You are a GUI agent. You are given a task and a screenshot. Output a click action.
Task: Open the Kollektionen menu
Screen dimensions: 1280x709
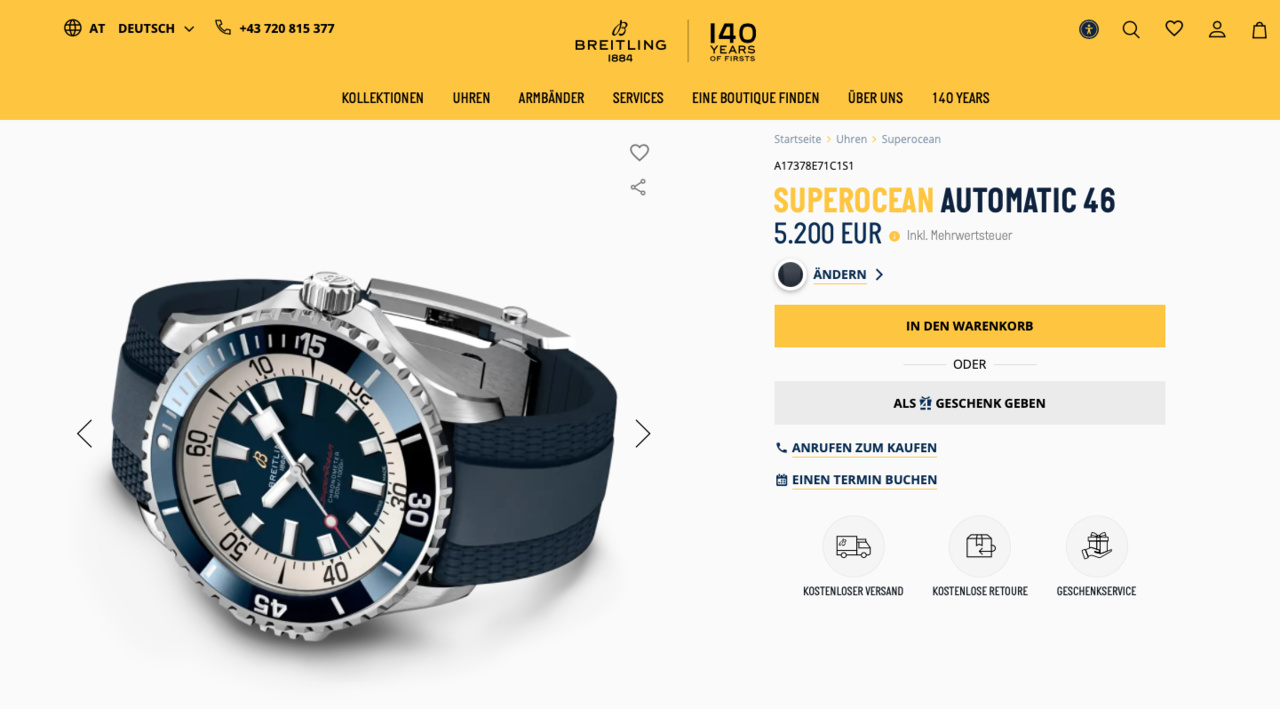pos(383,98)
